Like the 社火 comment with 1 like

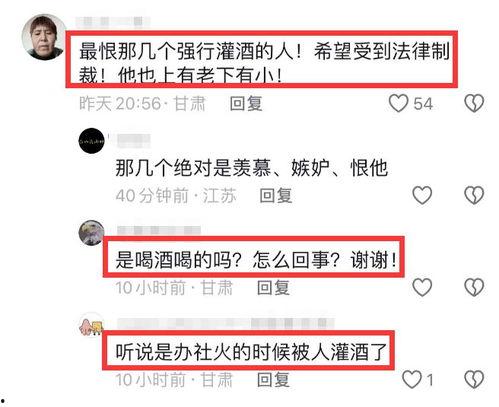412,379
